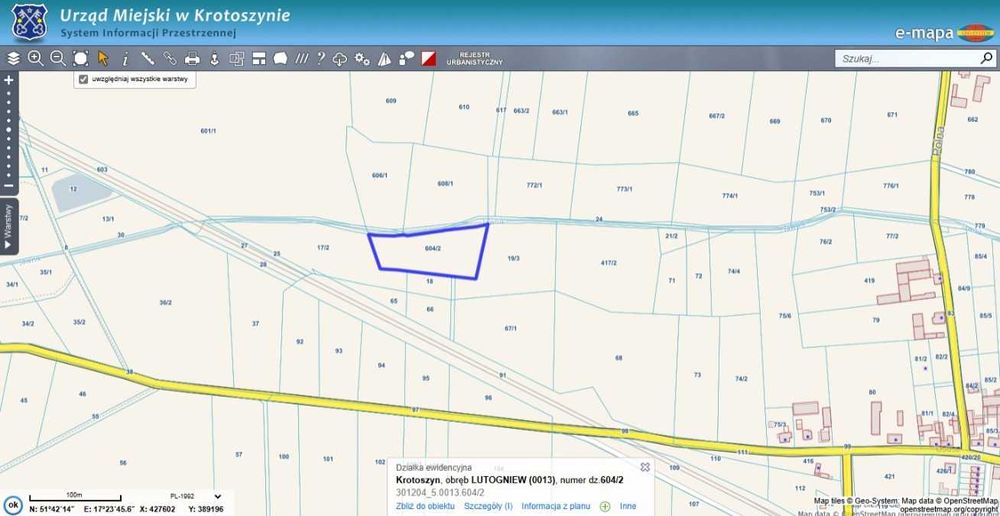Click parcel label 417/2 on map
This screenshot has height=516, width=1000.
pyautogui.click(x=609, y=262)
